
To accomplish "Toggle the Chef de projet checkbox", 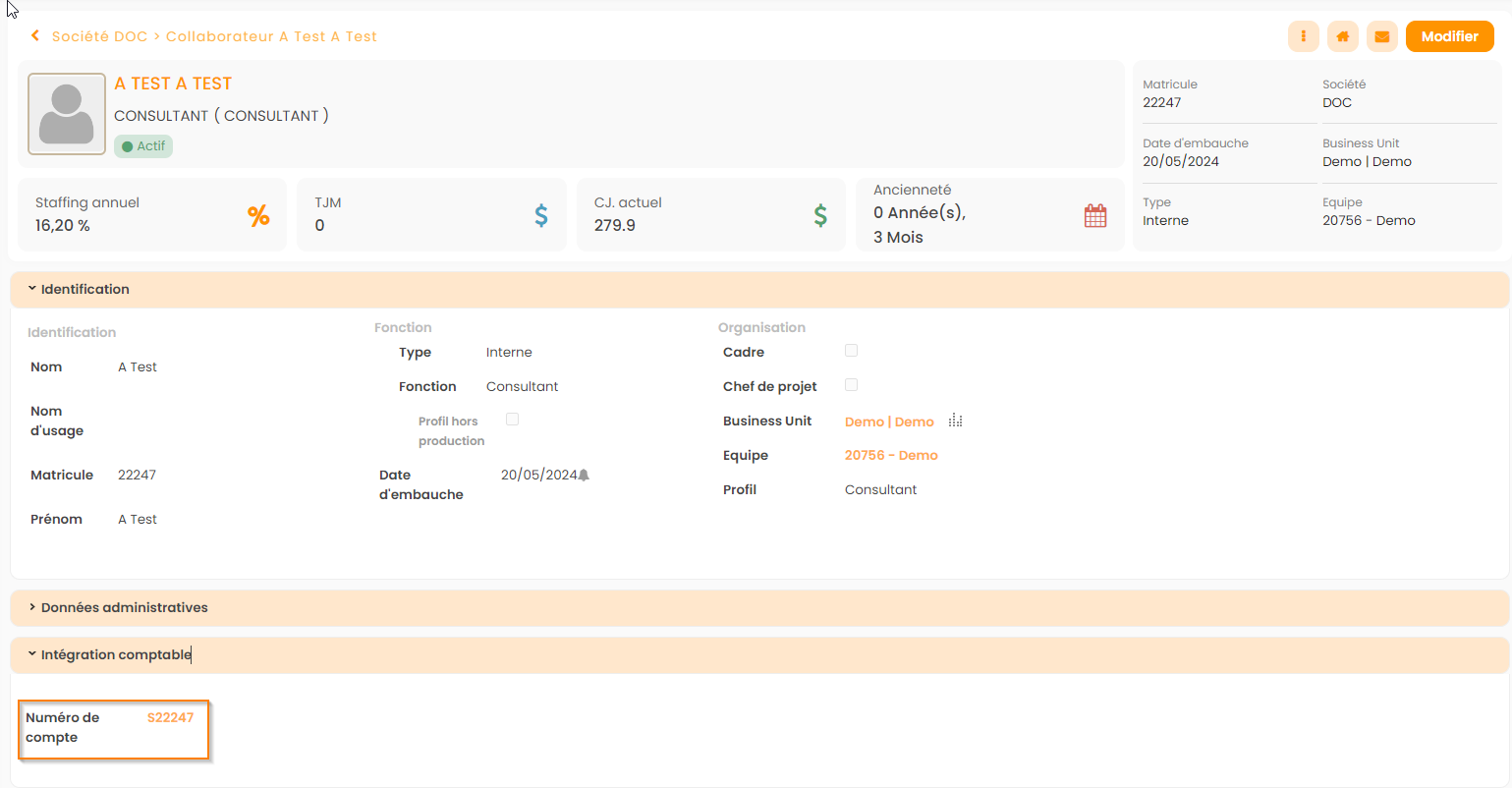I will click(x=851, y=385).
